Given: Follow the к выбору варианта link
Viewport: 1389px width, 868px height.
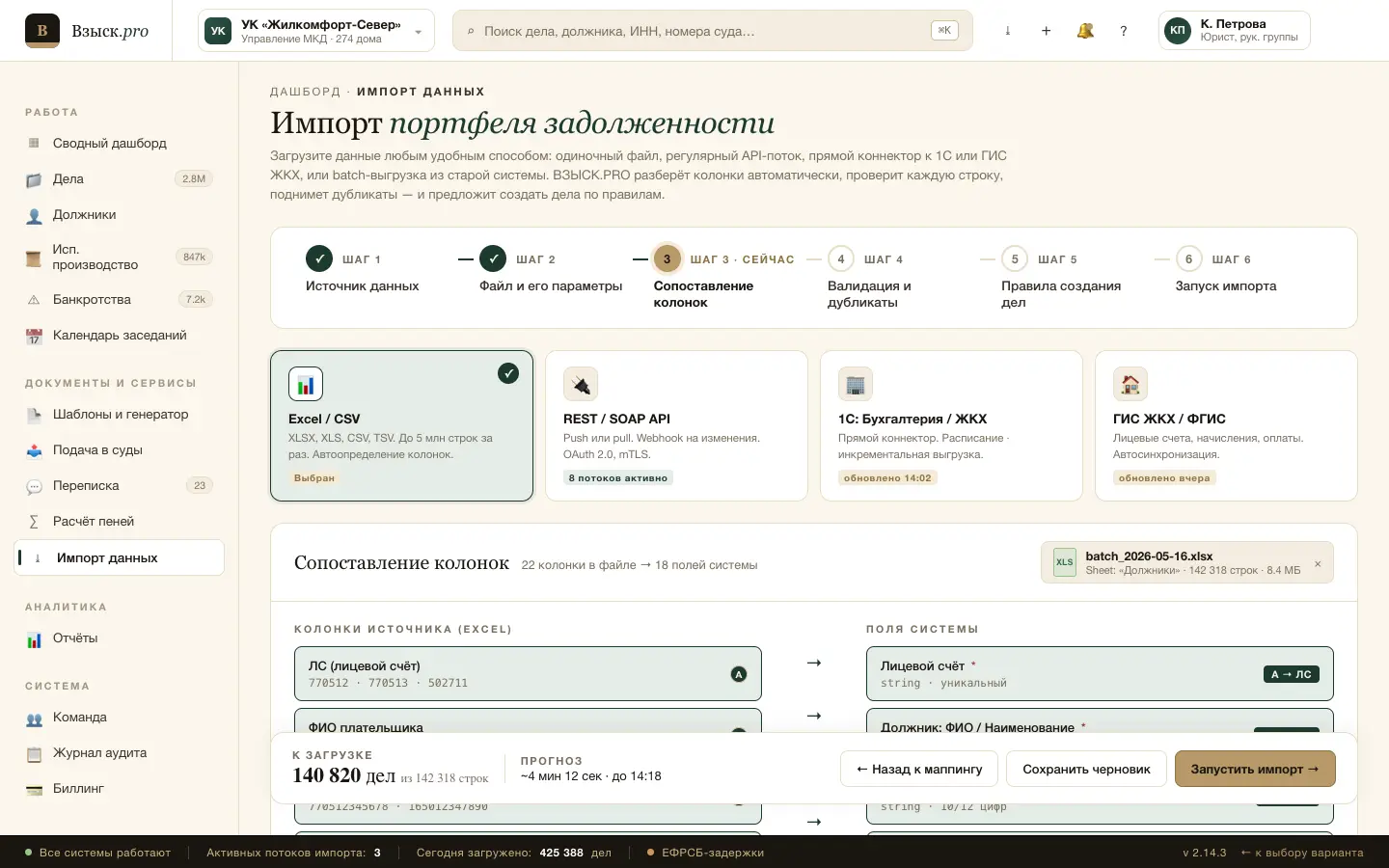Looking at the screenshot, I should tap(1302, 853).
